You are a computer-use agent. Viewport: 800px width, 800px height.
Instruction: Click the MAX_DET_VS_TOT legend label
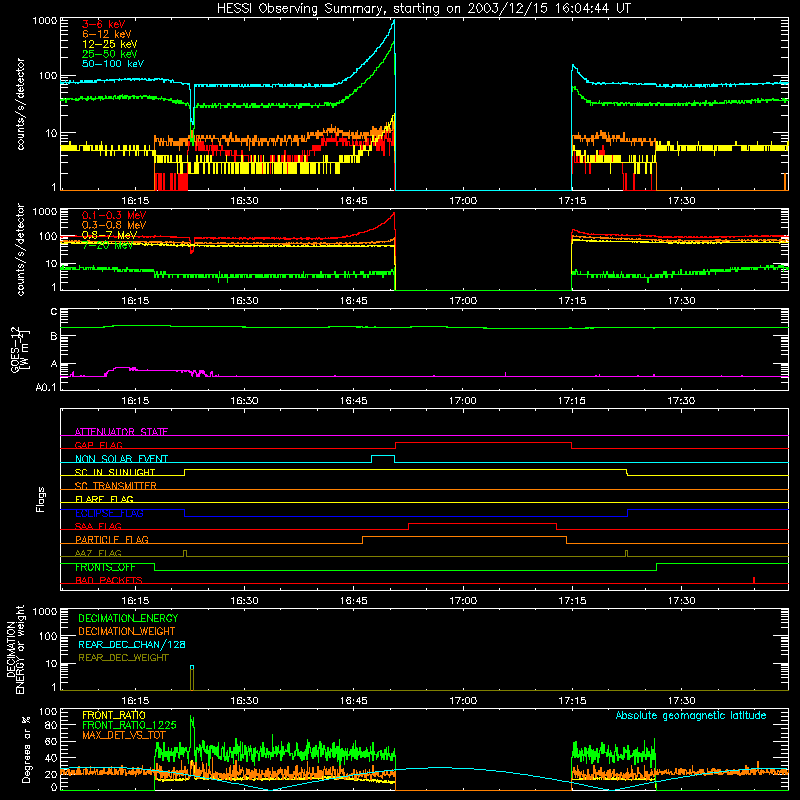pyautogui.click(x=123, y=735)
